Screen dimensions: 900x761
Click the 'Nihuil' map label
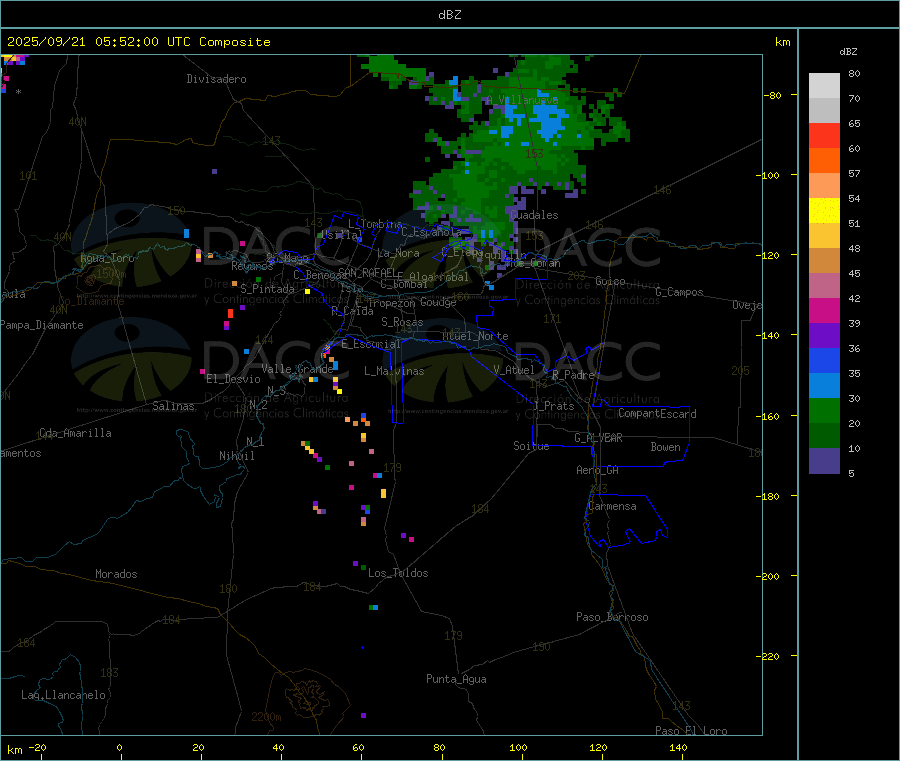pos(236,456)
